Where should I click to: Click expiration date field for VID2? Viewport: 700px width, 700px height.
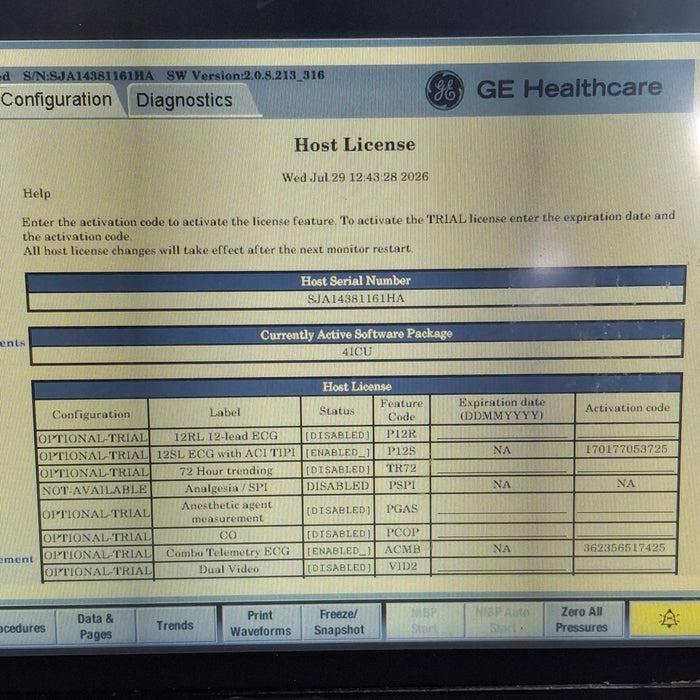(x=502, y=565)
